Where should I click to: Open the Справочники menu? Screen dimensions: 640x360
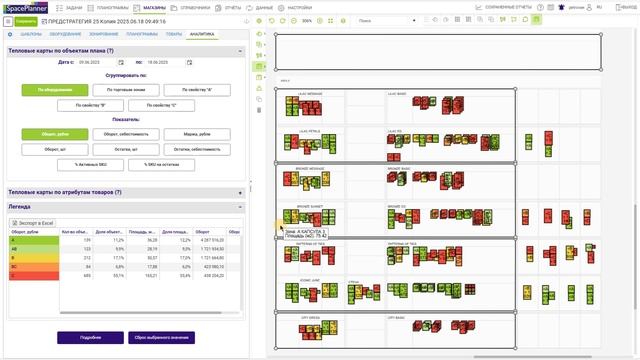(x=191, y=8)
